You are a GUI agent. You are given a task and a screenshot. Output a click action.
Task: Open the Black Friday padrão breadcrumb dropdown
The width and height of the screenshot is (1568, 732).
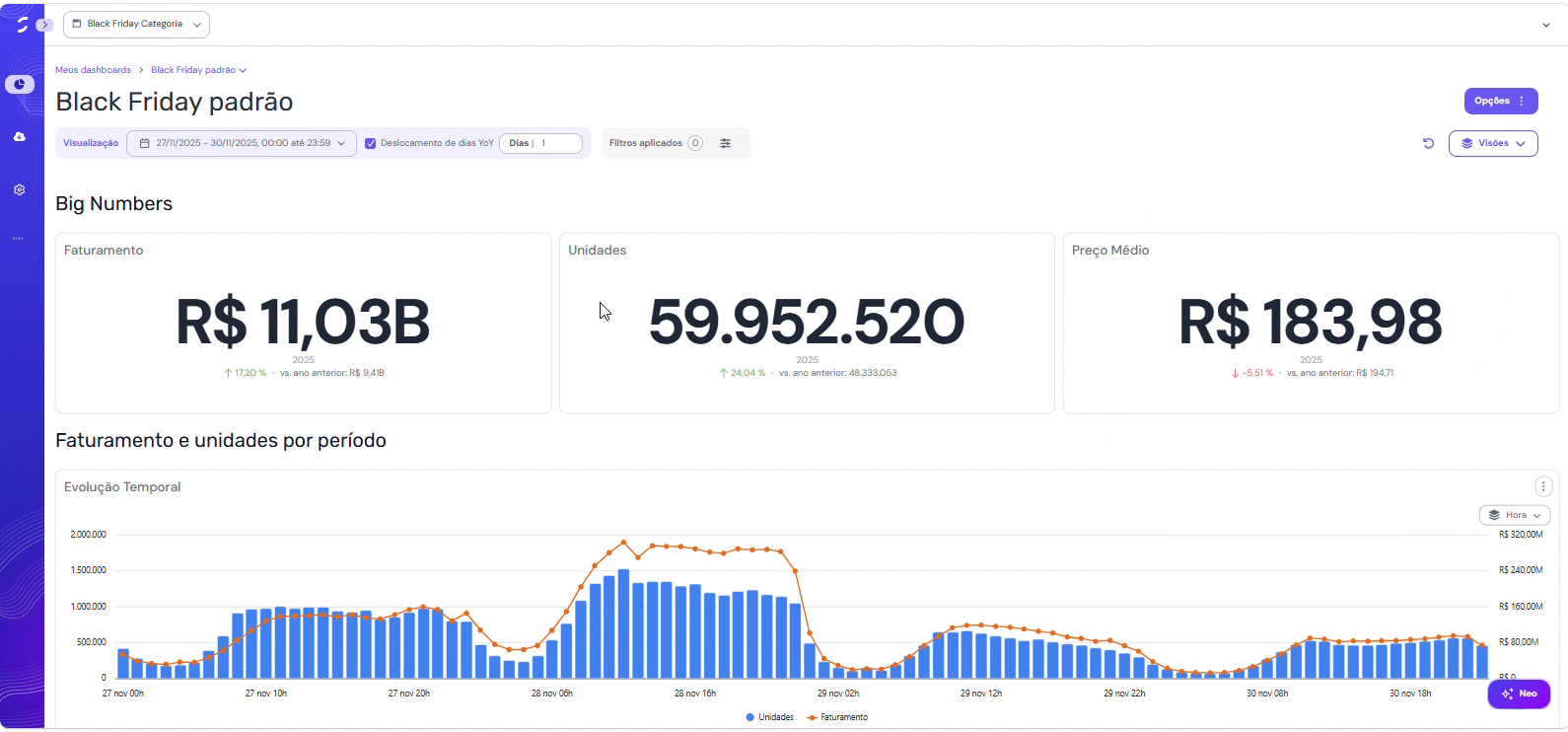tap(198, 70)
